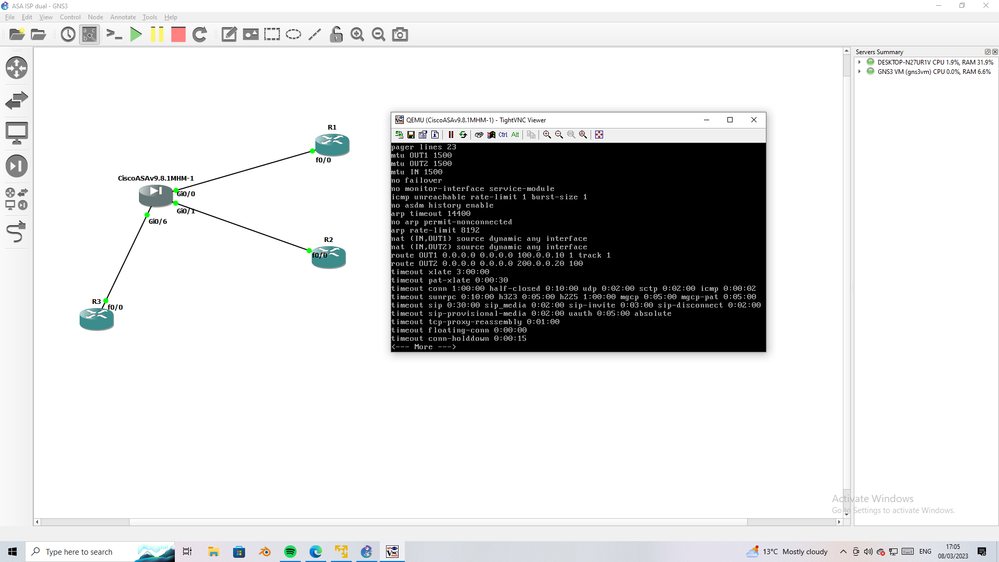Toggle Ctrl key in VNC toolbar
Screen dimensions: 999x562
point(503,134)
